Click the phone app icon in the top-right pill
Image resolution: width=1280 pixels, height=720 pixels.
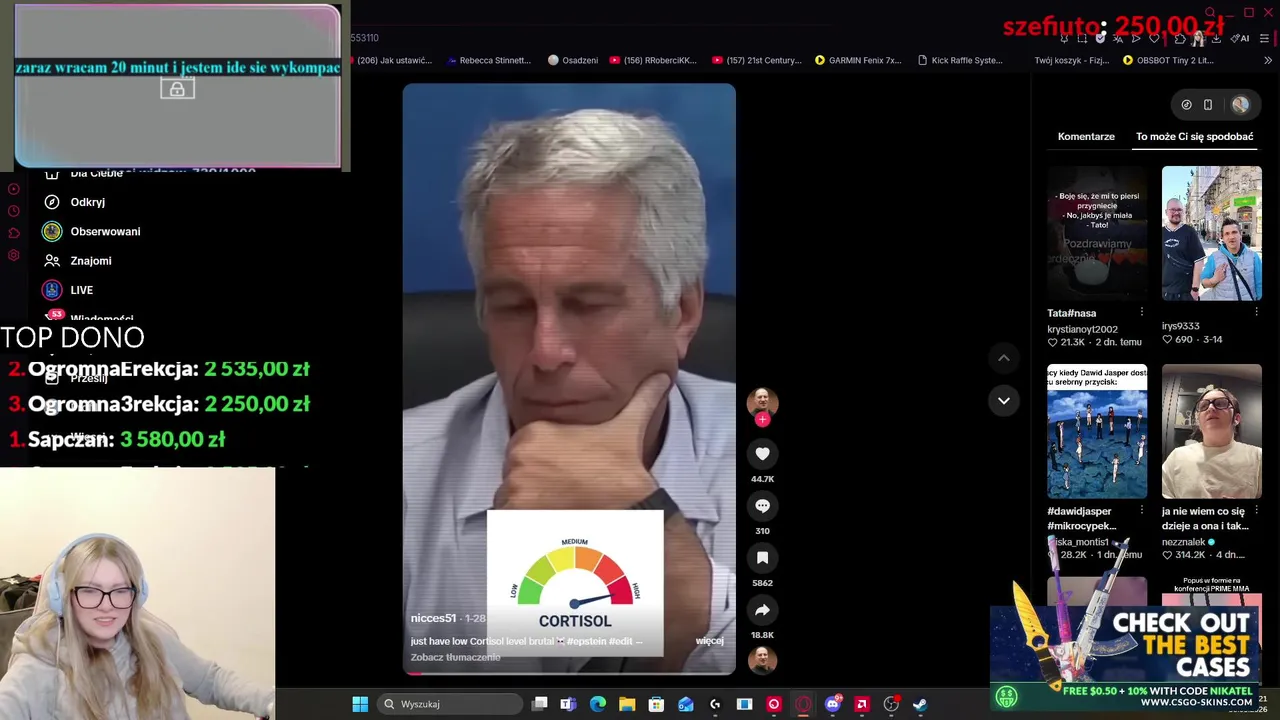(x=1208, y=105)
